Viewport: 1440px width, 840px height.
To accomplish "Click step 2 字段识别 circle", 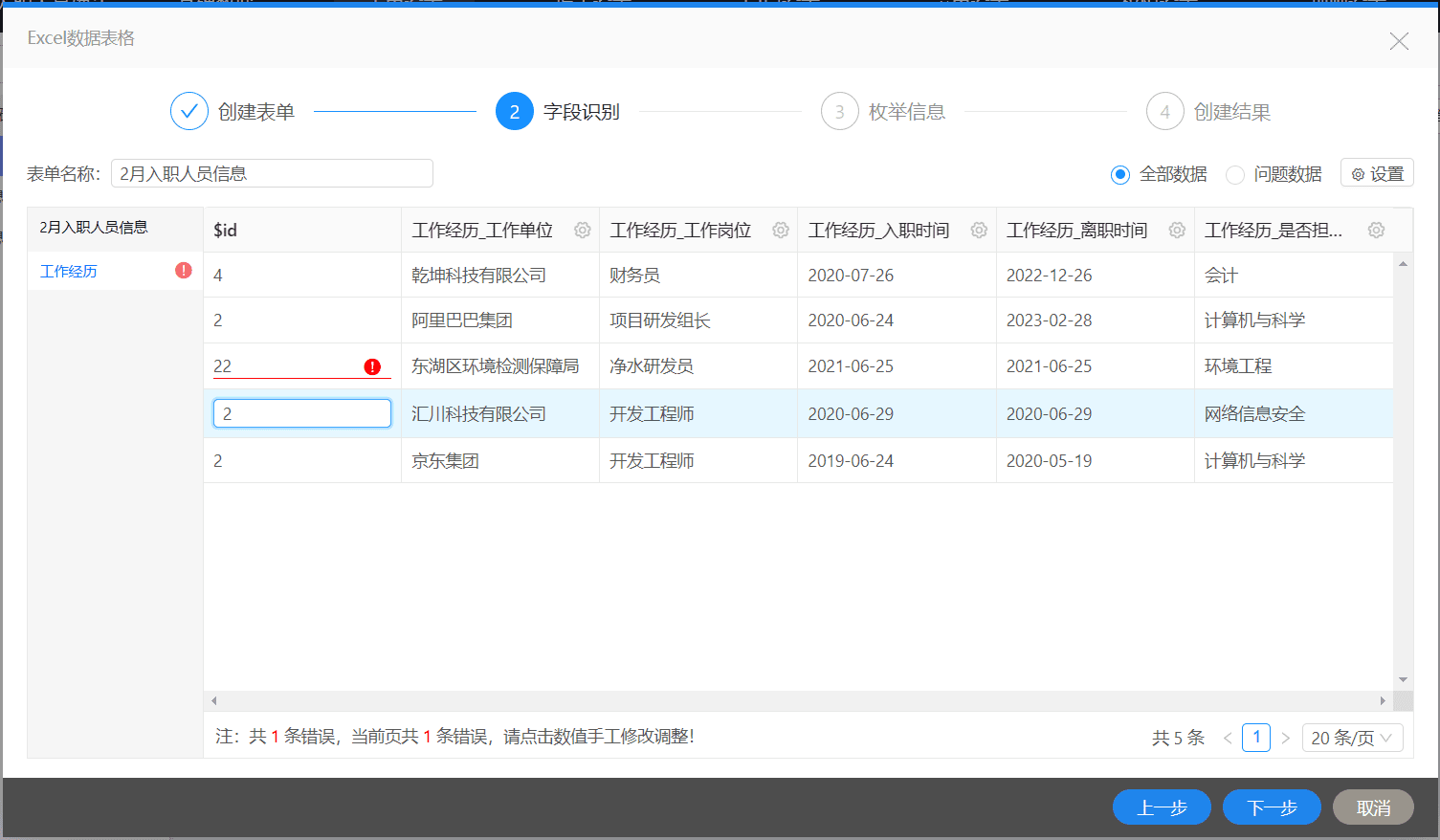I will 515,112.
